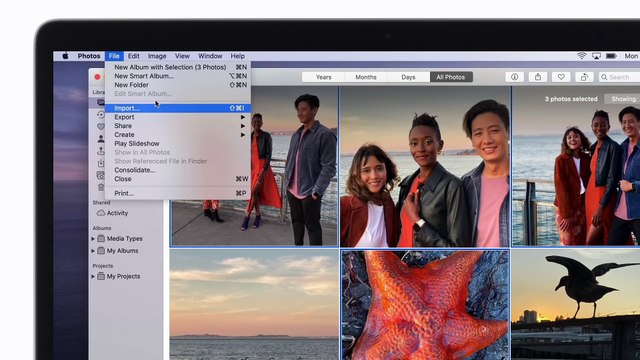Click the Wi-Fi status icon
The height and width of the screenshot is (360, 640).
coord(582,56)
